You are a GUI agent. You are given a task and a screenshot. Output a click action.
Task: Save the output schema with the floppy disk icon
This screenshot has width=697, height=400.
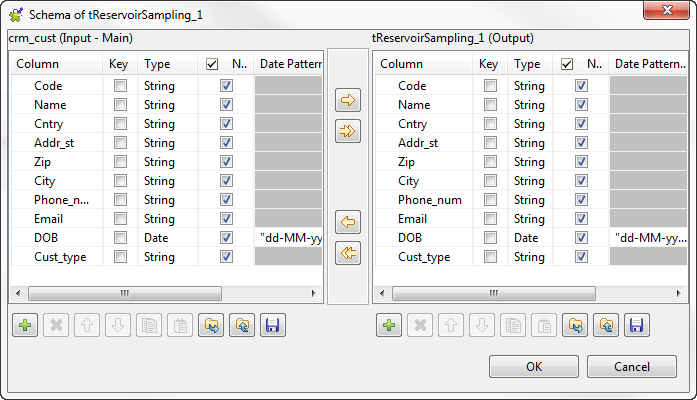[637, 325]
